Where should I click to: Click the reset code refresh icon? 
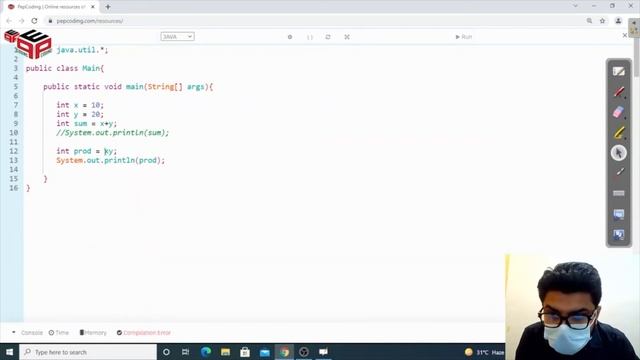328,37
